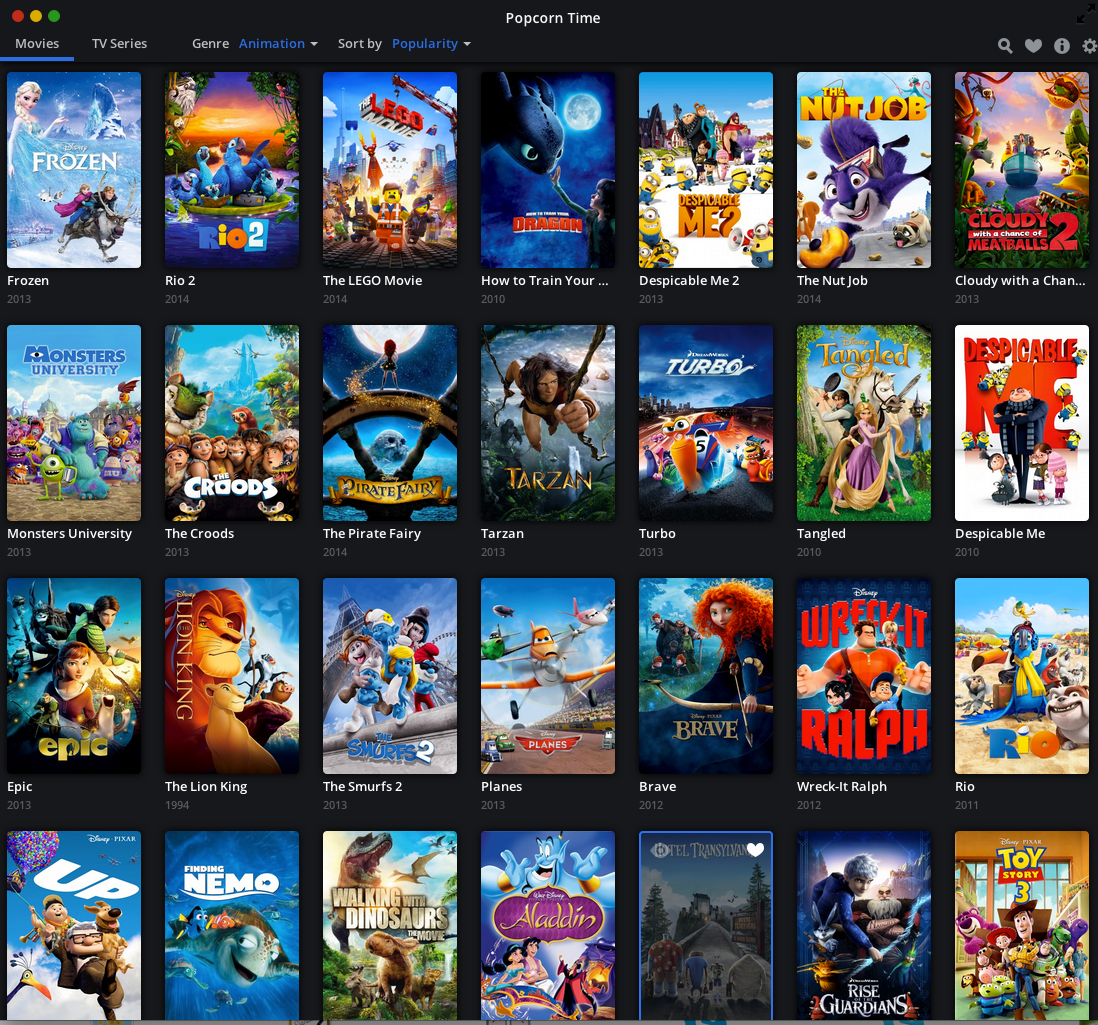Screen dimensions: 1098x1025
Task: Select the Tarzan poster
Action: coord(548,423)
